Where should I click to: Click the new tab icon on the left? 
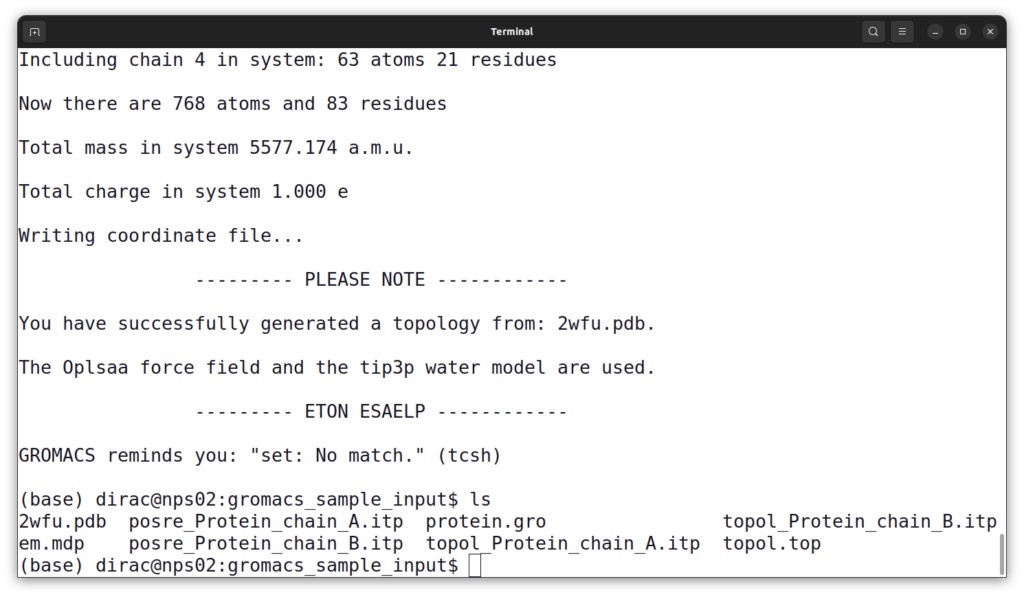pos(34,31)
